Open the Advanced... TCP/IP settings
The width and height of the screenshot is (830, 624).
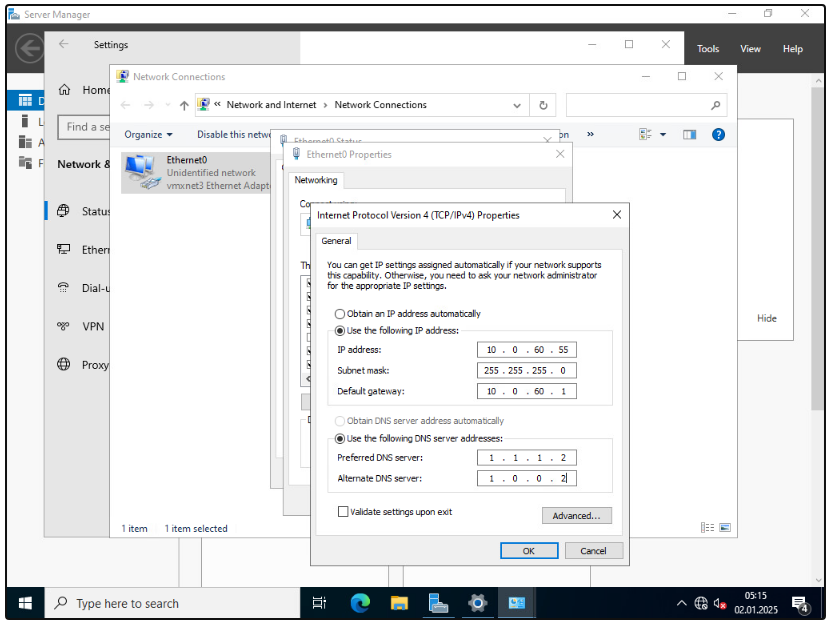(576, 516)
